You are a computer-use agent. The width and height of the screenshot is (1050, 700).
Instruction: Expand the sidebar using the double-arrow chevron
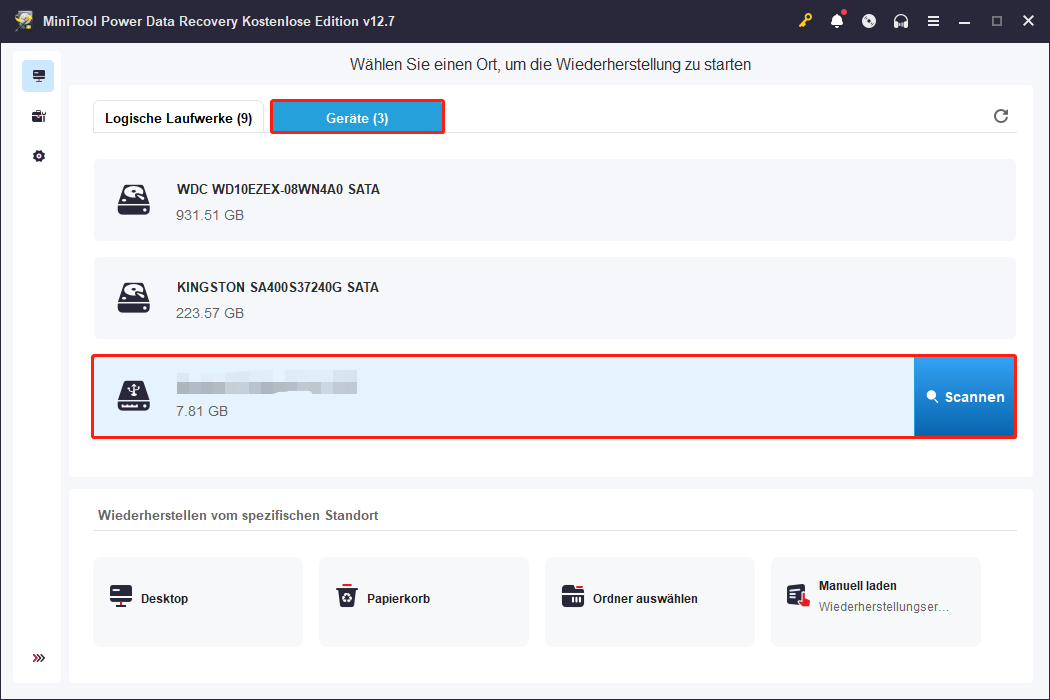tap(38, 658)
